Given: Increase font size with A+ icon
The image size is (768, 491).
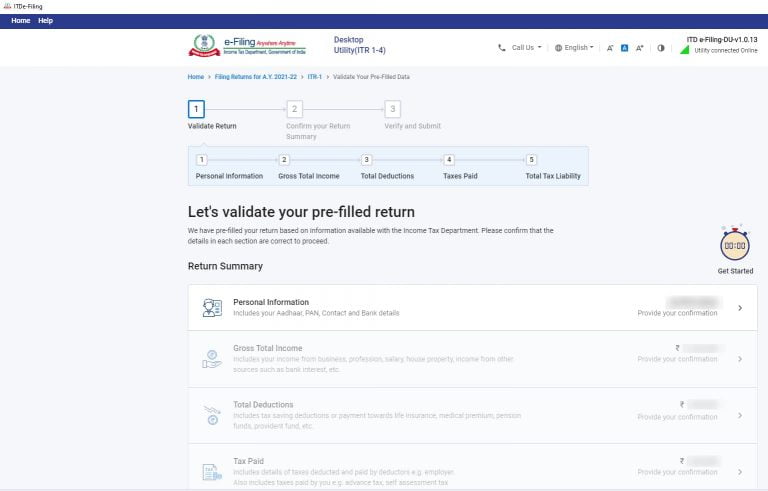Looking at the screenshot, I should 639,47.
